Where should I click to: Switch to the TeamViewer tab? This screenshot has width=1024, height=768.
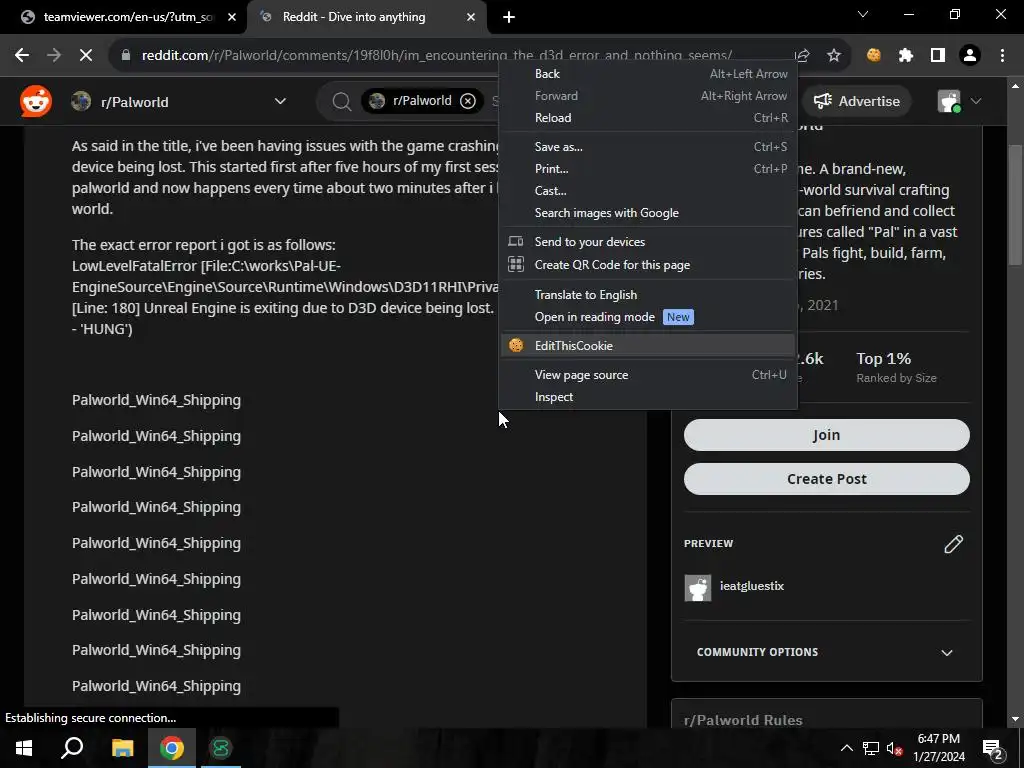[127, 17]
